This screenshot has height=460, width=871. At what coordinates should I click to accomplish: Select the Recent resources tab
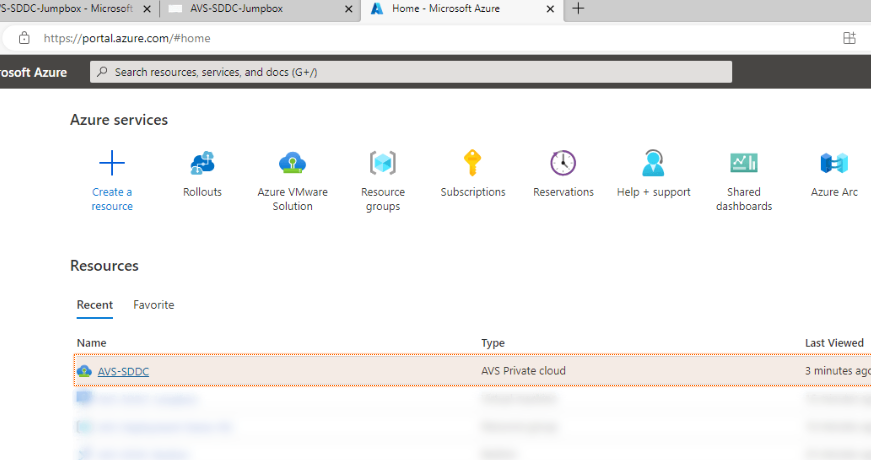(x=94, y=305)
